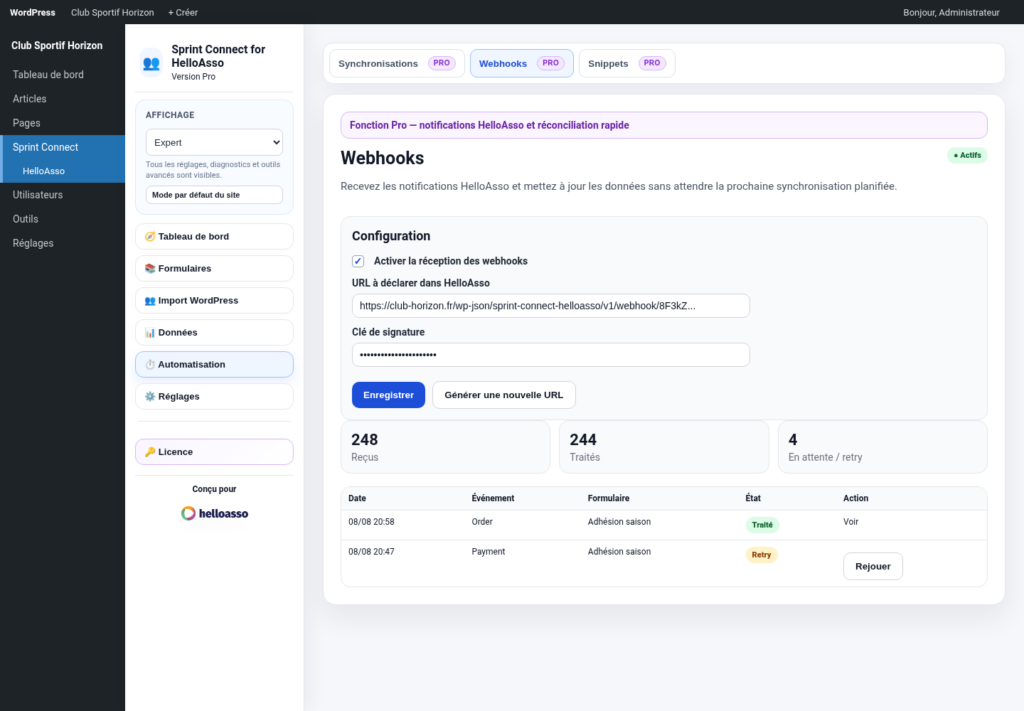Open the HelloAsso submenu item
This screenshot has height=711, width=1024.
(62, 171)
